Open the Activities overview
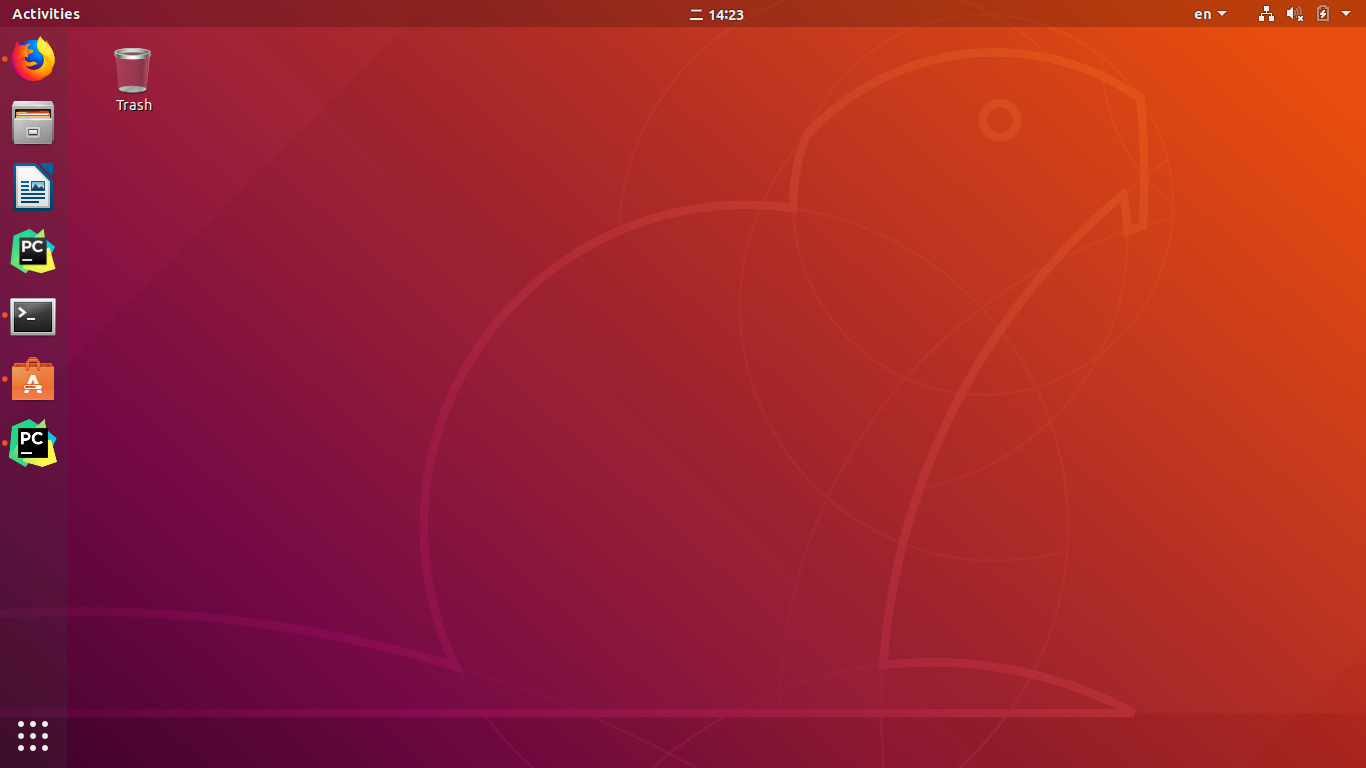Screen dimensions: 1366x768 coord(46,14)
